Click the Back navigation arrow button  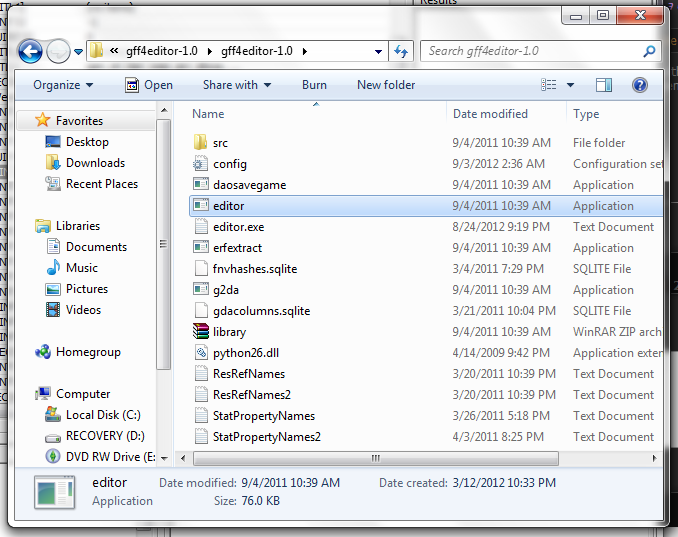(x=31, y=51)
